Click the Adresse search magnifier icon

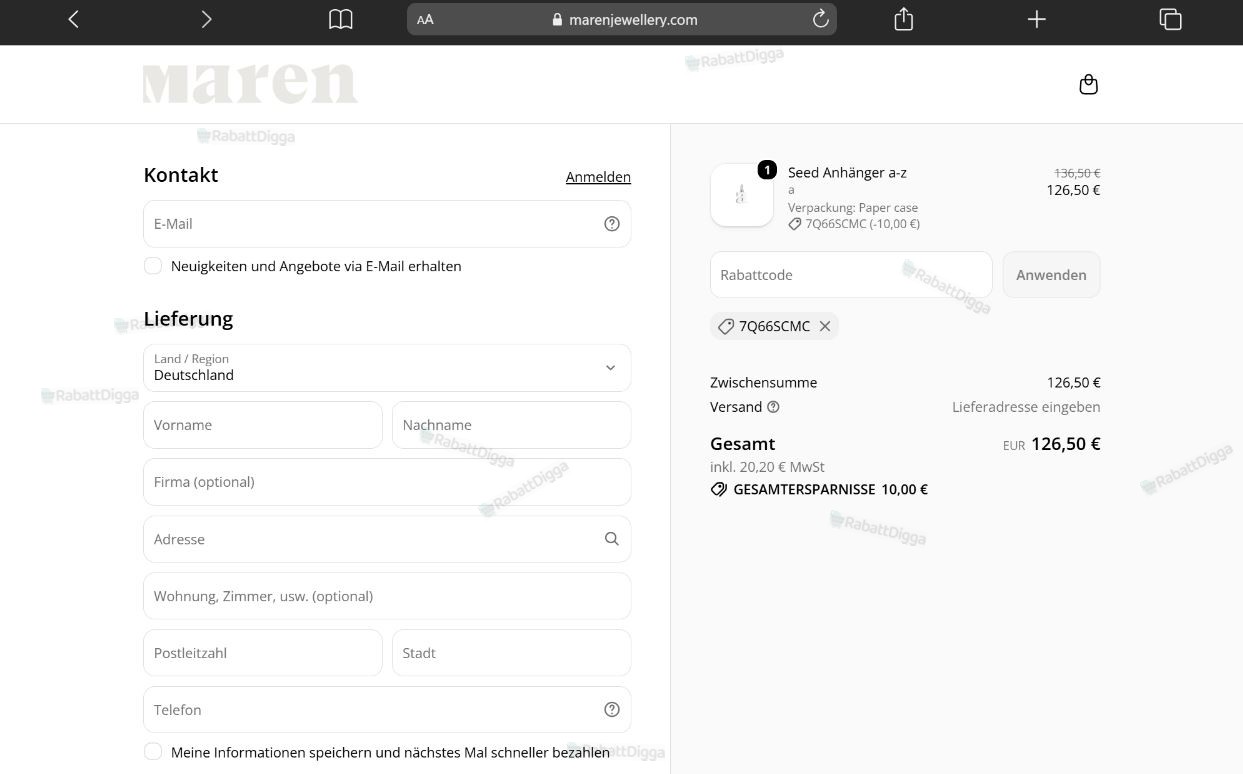pos(612,539)
